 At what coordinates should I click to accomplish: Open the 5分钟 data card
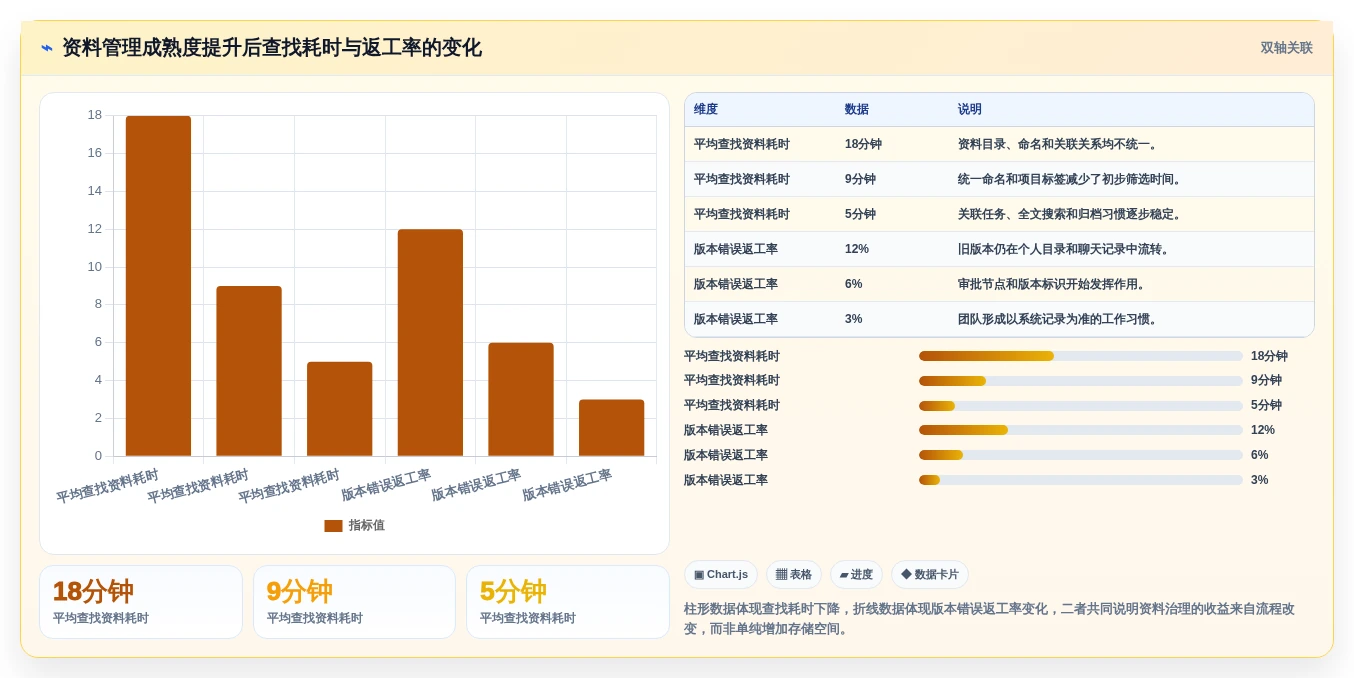coord(568,602)
